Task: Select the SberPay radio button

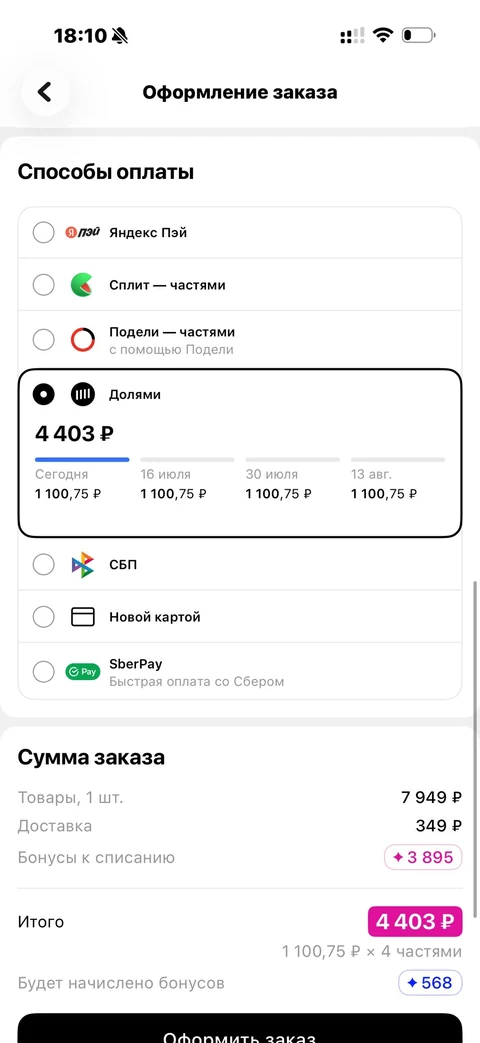Action: point(44,672)
